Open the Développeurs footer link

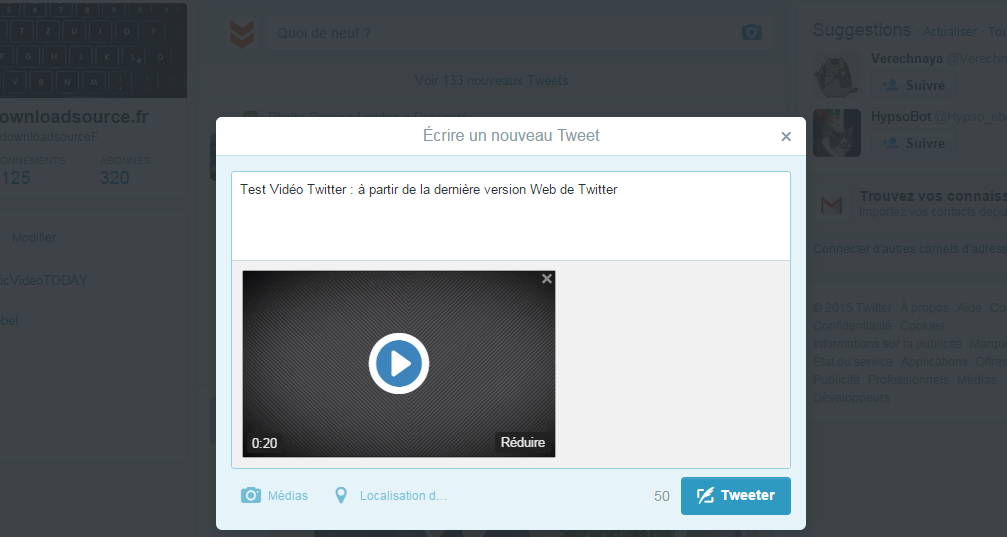pyautogui.click(x=852, y=398)
